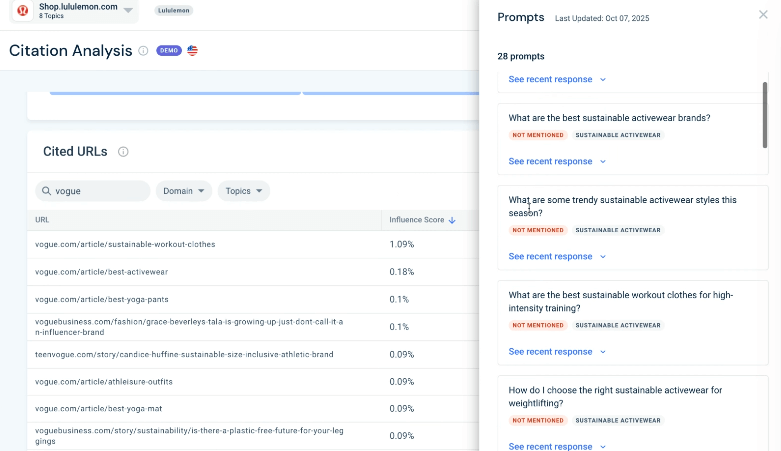Open voguebusiness.com grace-beverleys-tala URL
This screenshot has width=781, height=451.
[189, 327]
